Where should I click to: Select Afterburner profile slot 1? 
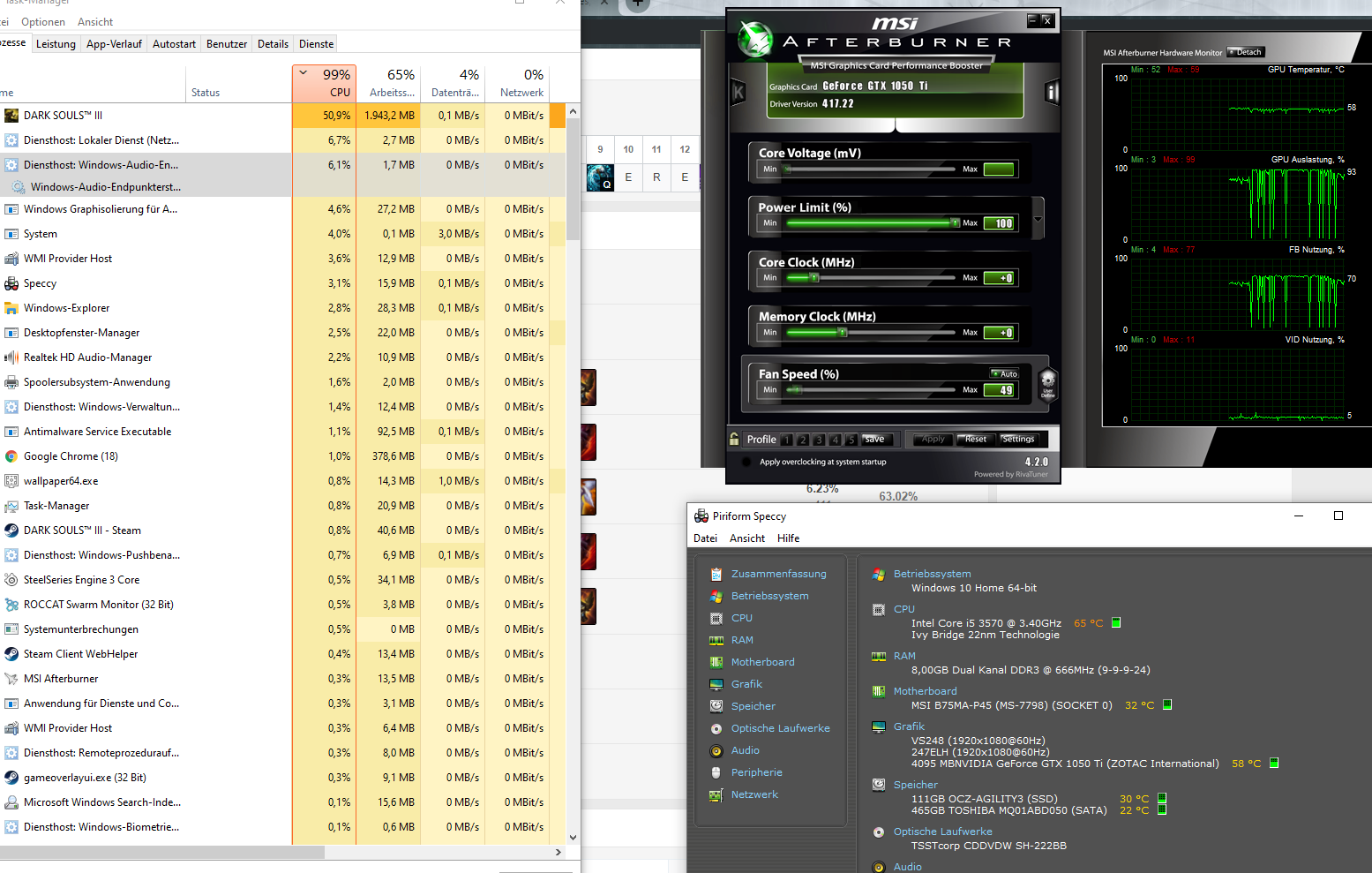pos(787,440)
